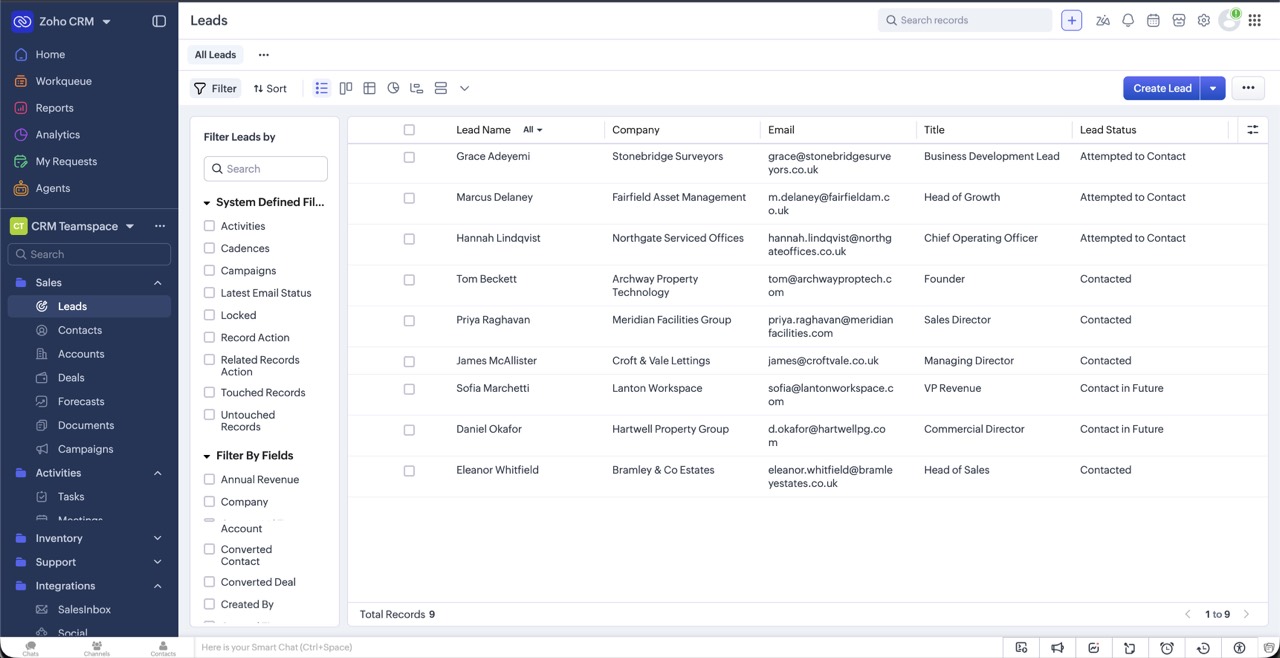
Task: Expand more view options chevron
Action: click(464, 88)
